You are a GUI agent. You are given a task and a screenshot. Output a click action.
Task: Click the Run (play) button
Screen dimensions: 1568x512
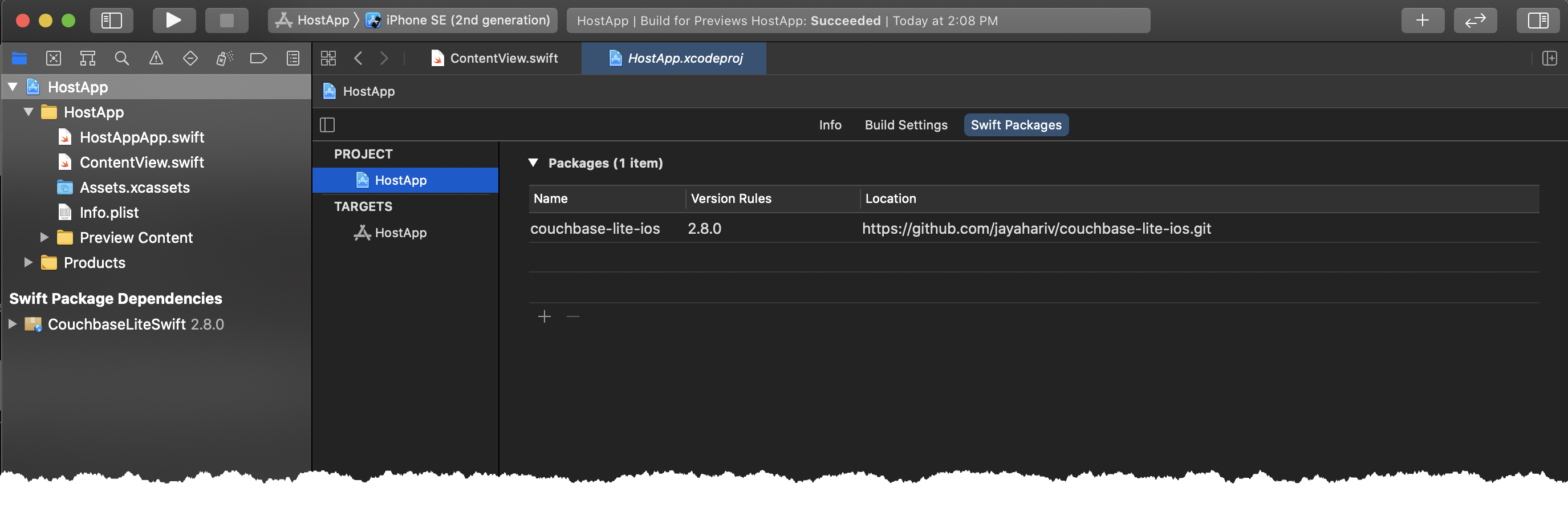(x=173, y=21)
